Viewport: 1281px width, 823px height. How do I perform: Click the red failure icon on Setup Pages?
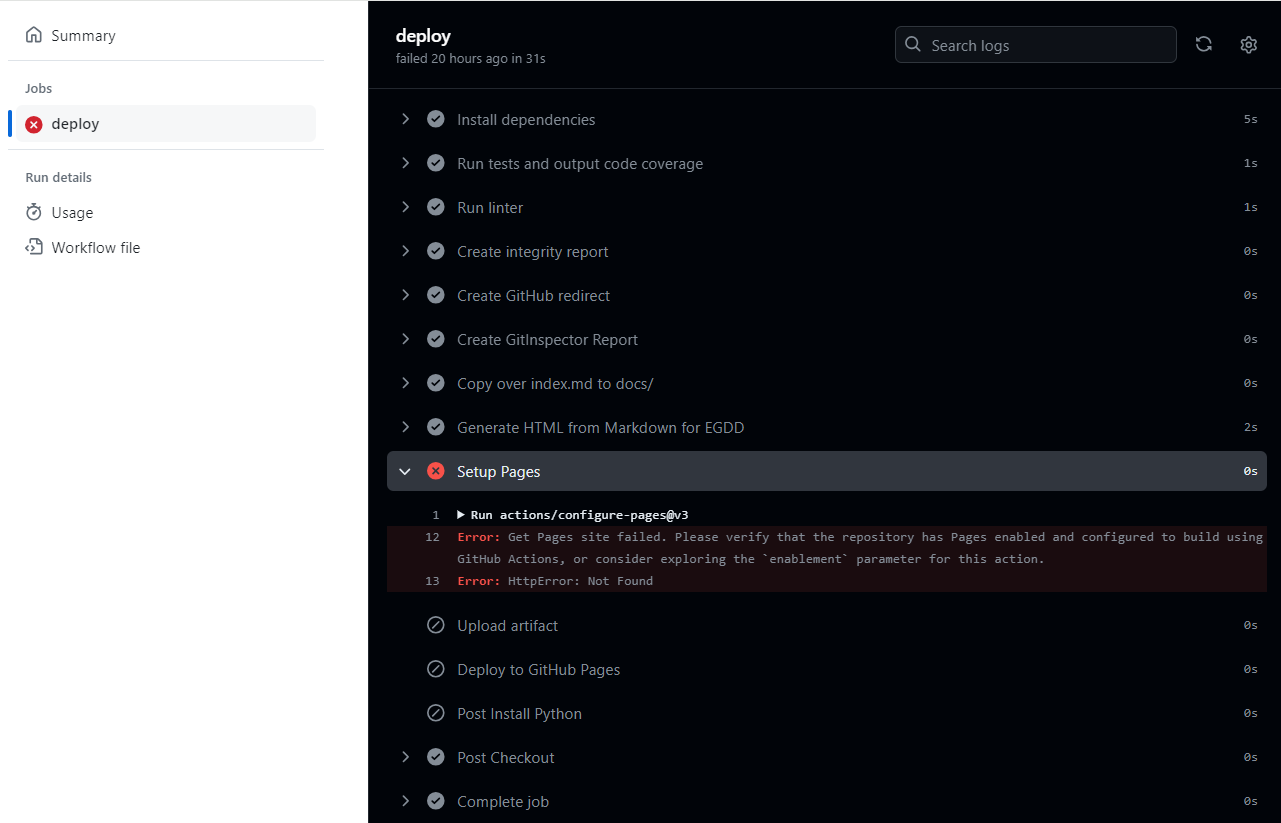[x=436, y=471]
